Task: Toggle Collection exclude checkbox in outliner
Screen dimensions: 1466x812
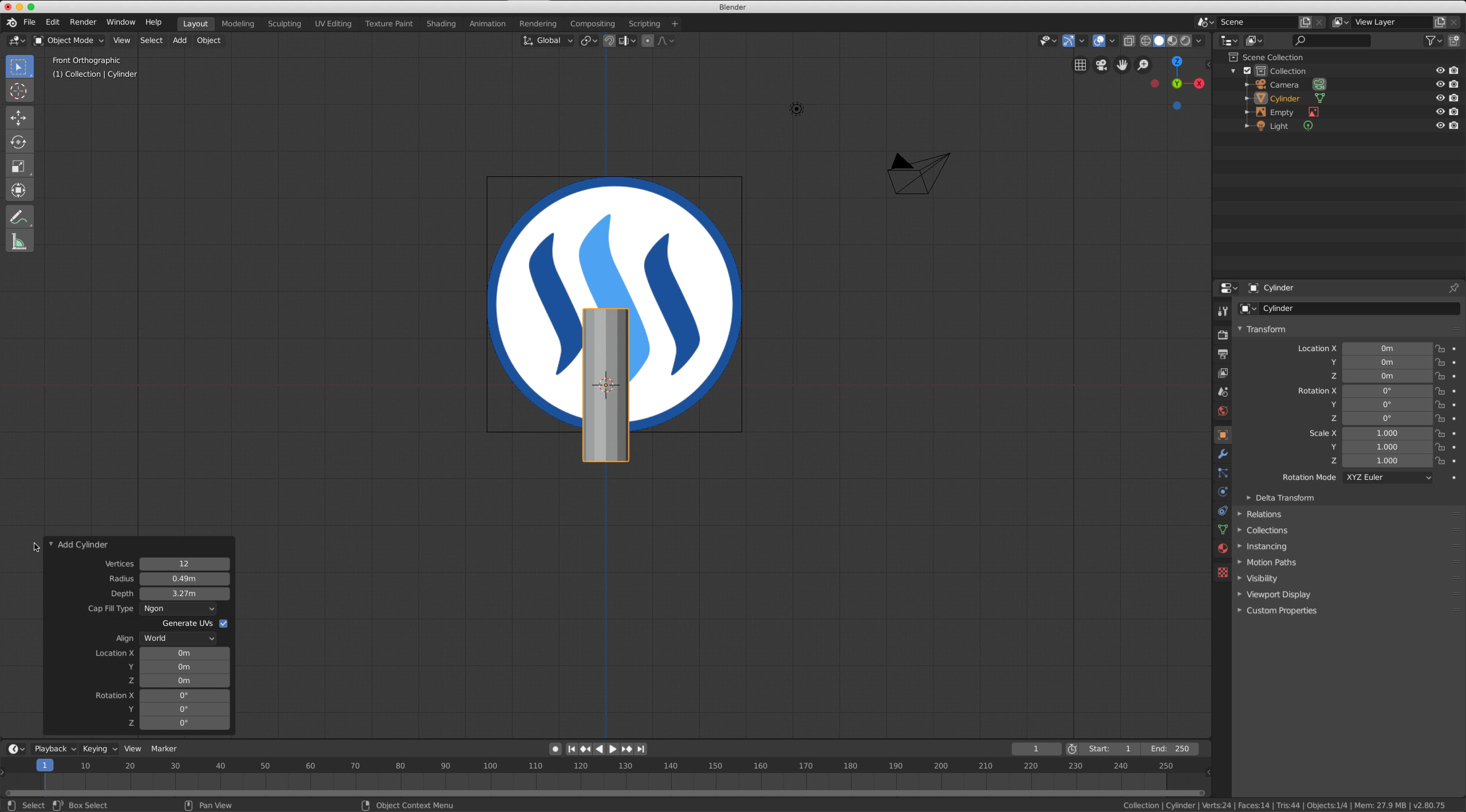Action: tap(1247, 71)
